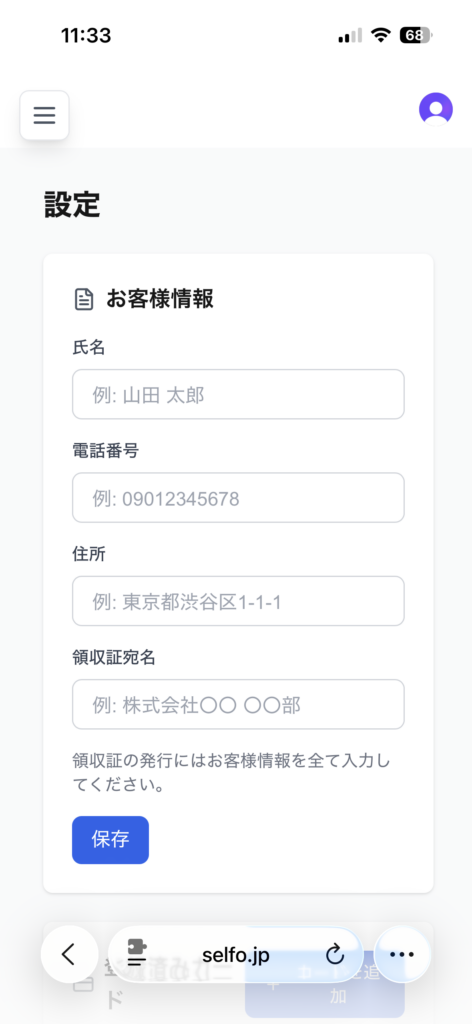Image resolution: width=472 pixels, height=1024 pixels.
Task: Select the 住所 address input field
Action: tap(238, 601)
